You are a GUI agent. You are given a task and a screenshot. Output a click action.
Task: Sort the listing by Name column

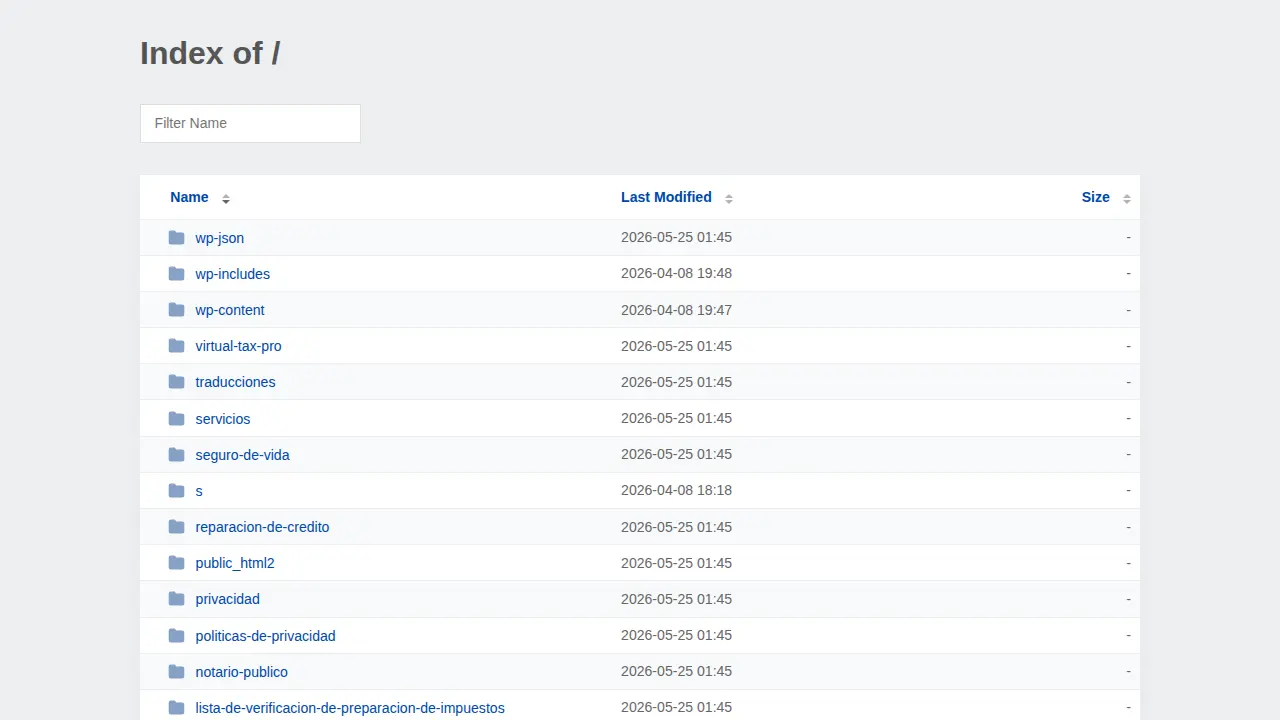coord(189,197)
